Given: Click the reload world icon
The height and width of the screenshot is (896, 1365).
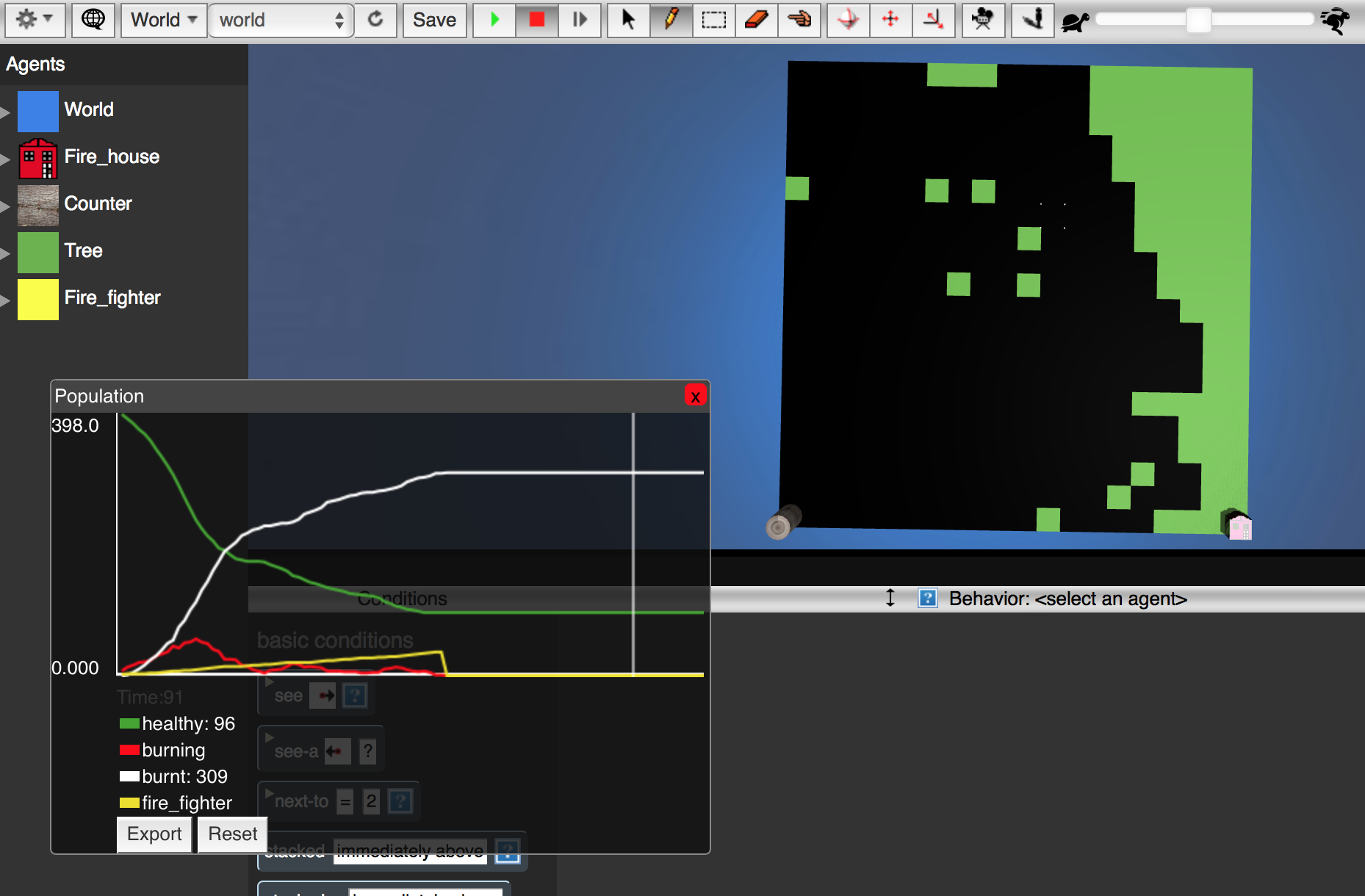Looking at the screenshot, I should (375, 20).
